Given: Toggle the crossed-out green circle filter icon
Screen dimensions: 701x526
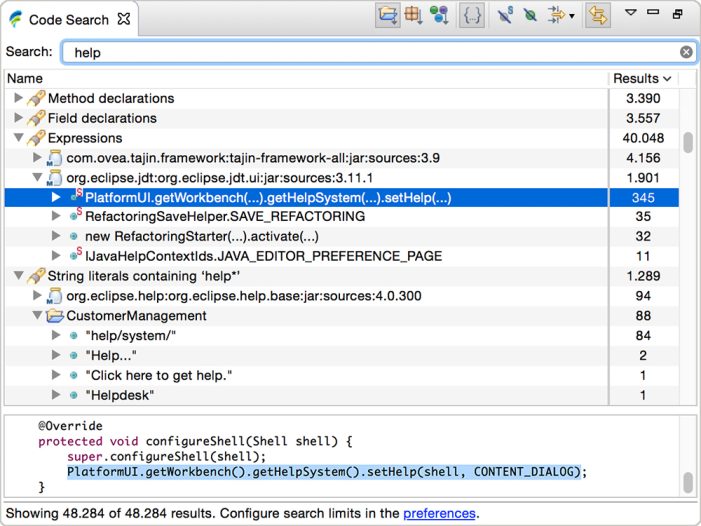Looking at the screenshot, I should 530,16.
